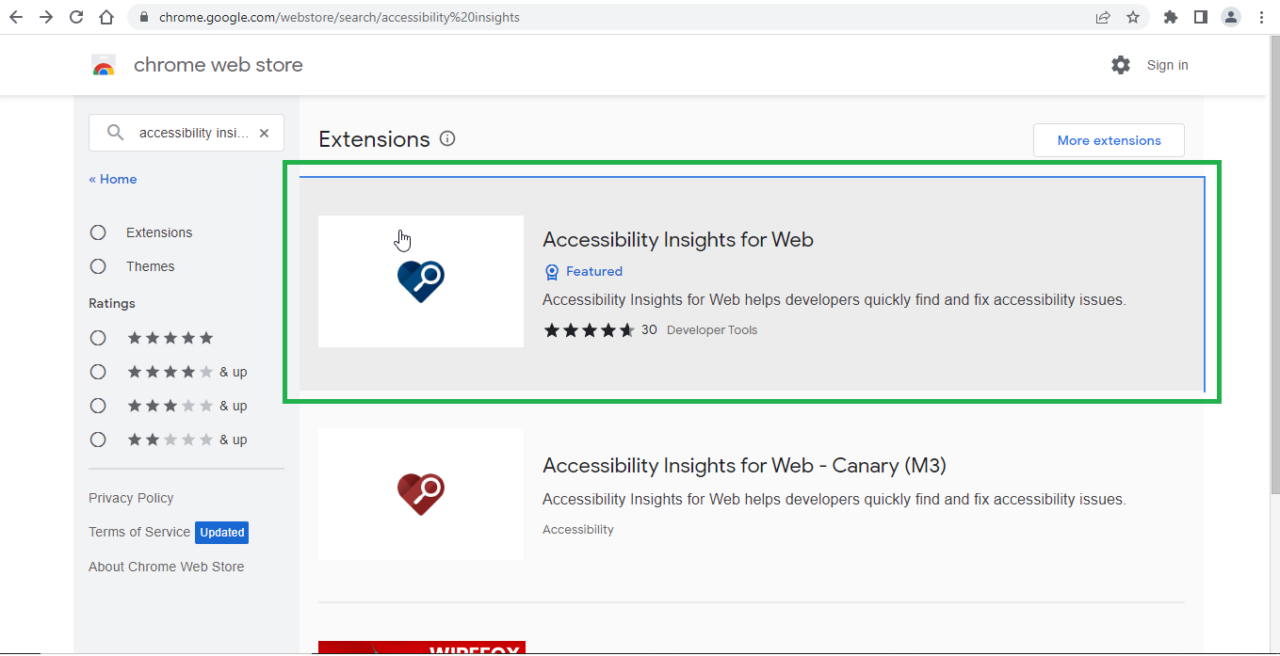Open the Privacy Policy link
Image resolution: width=1280 pixels, height=656 pixels.
(131, 498)
